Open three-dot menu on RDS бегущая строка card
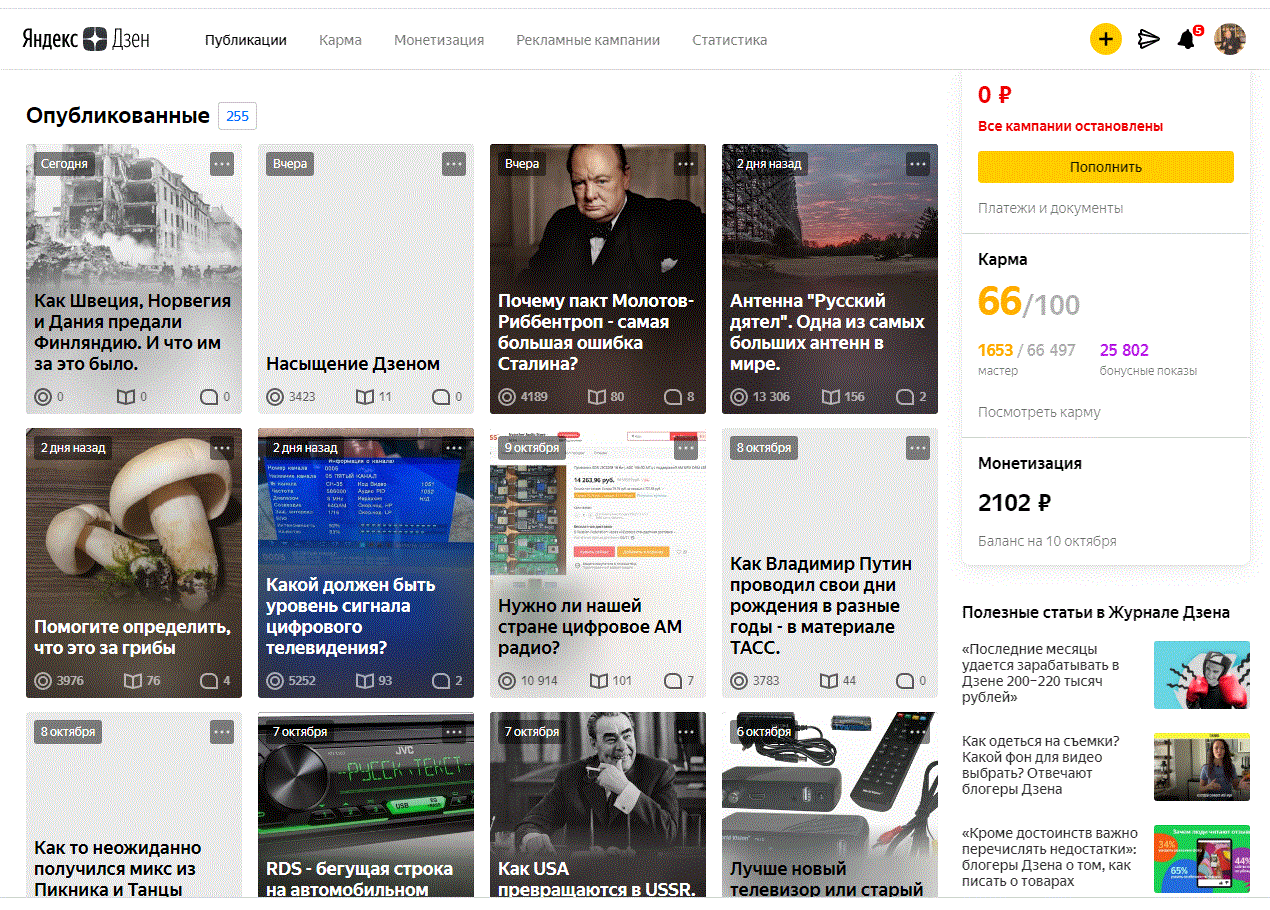This screenshot has width=1270, height=910. (x=454, y=731)
